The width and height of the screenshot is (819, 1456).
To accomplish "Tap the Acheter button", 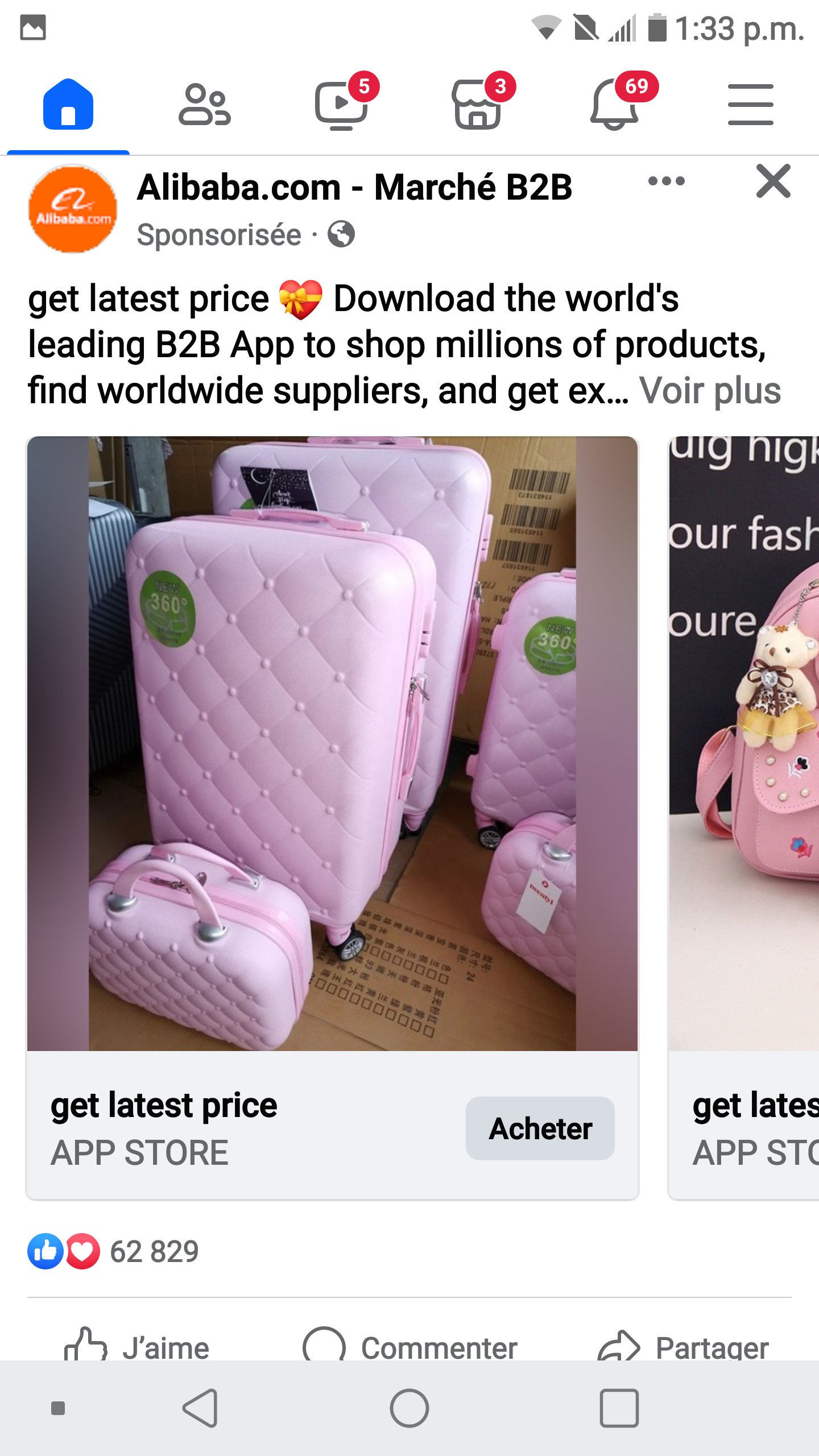I will point(540,1128).
